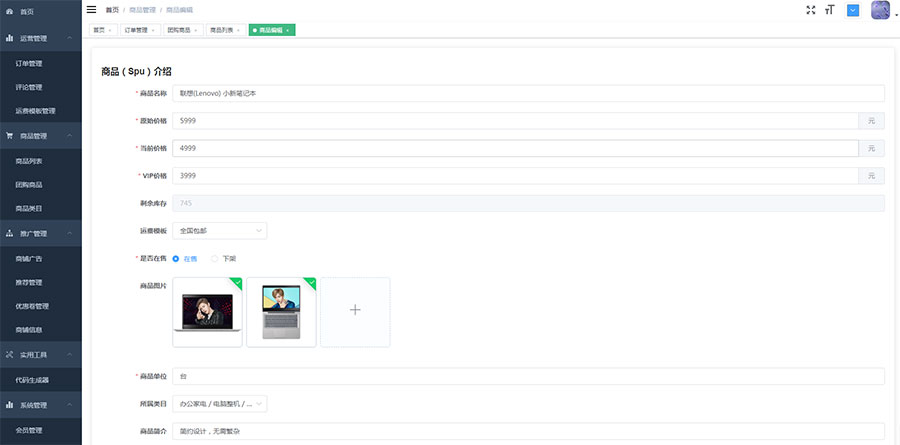Click the user avatar in the top-right
The height and width of the screenshot is (445, 900).
coord(880,10)
